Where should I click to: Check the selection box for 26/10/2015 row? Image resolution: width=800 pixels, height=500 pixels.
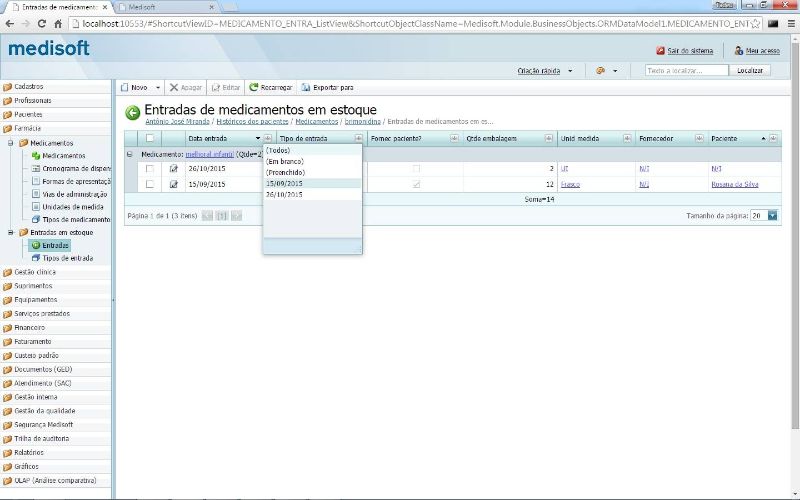coord(149,168)
